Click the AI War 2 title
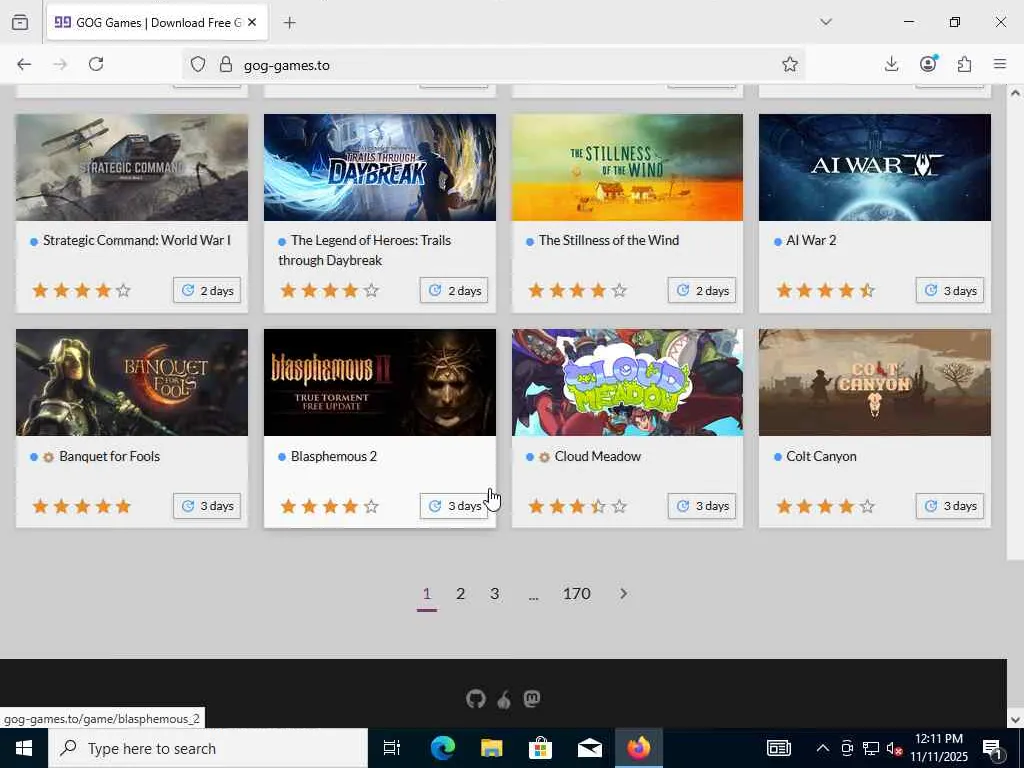The image size is (1024, 768). (x=811, y=240)
